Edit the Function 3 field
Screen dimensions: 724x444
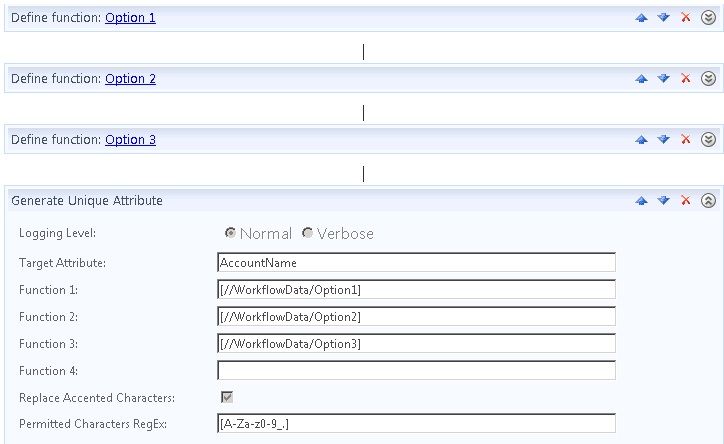click(416, 343)
